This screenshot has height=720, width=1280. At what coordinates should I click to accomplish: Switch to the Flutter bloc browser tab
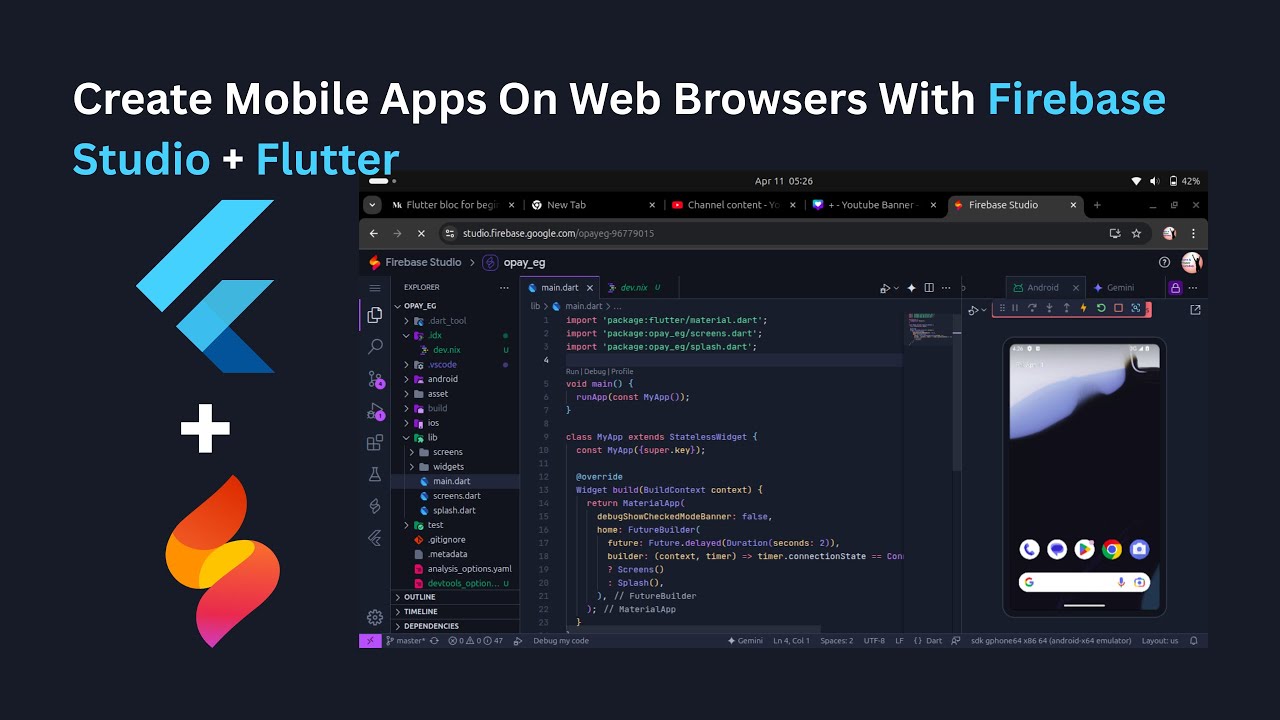click(454, 205)
